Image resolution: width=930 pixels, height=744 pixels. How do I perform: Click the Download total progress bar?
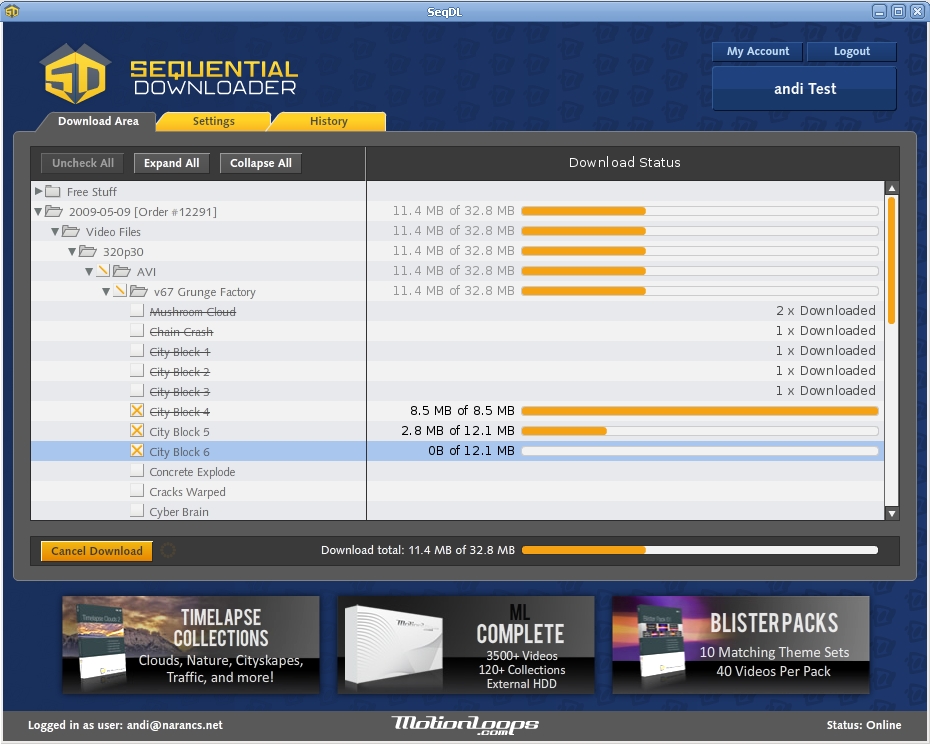(x=700, y=550)
